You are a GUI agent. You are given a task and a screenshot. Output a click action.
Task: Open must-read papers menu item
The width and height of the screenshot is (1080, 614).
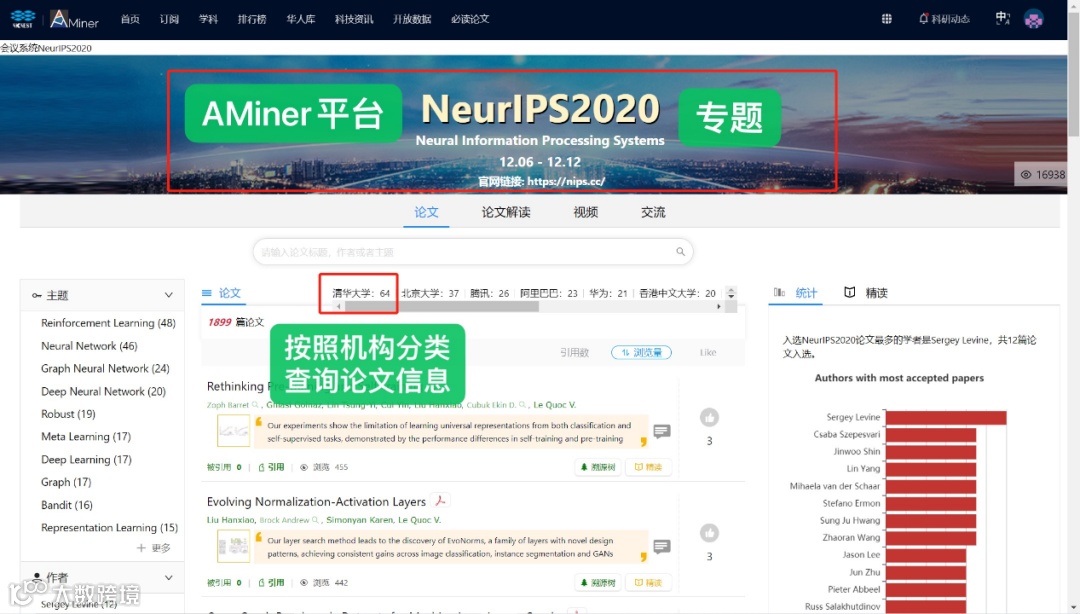470,19
